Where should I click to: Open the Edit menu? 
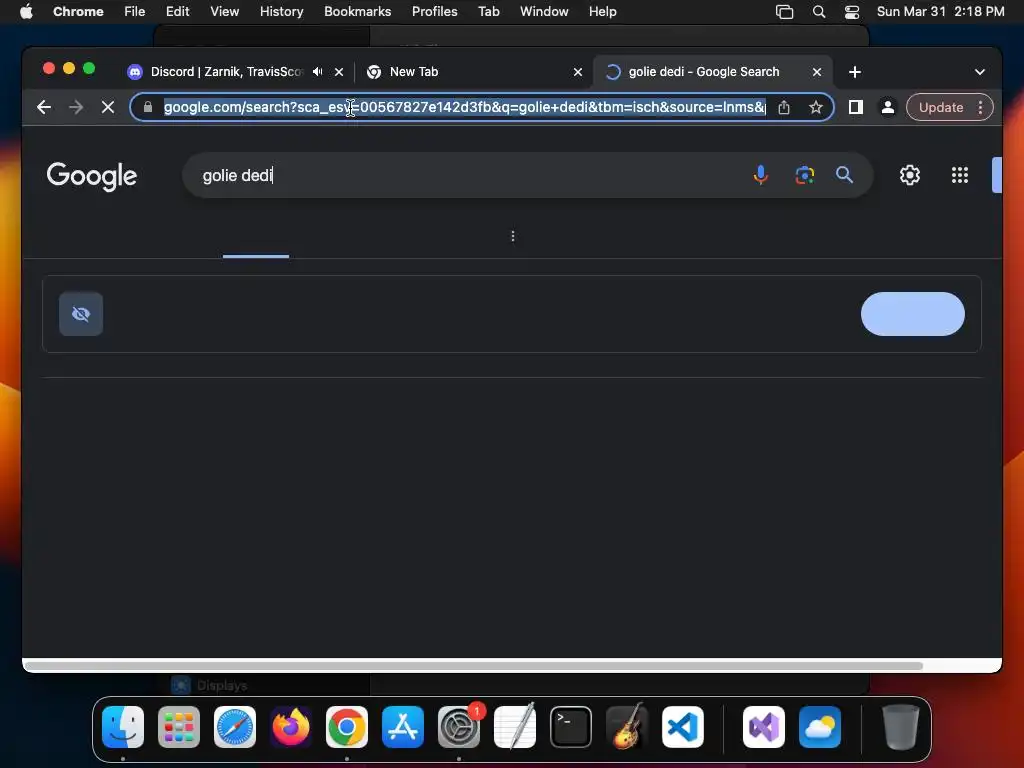pyautogui.click(x=177, y=11)
